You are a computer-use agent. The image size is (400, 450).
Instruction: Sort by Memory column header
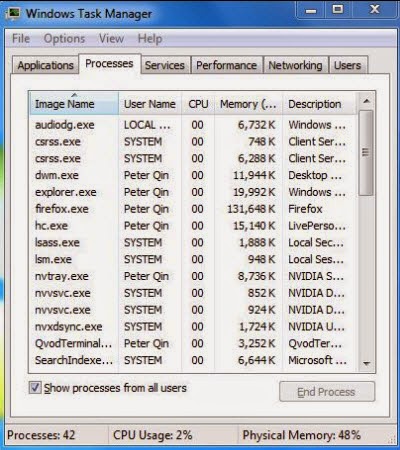(248, 104)
